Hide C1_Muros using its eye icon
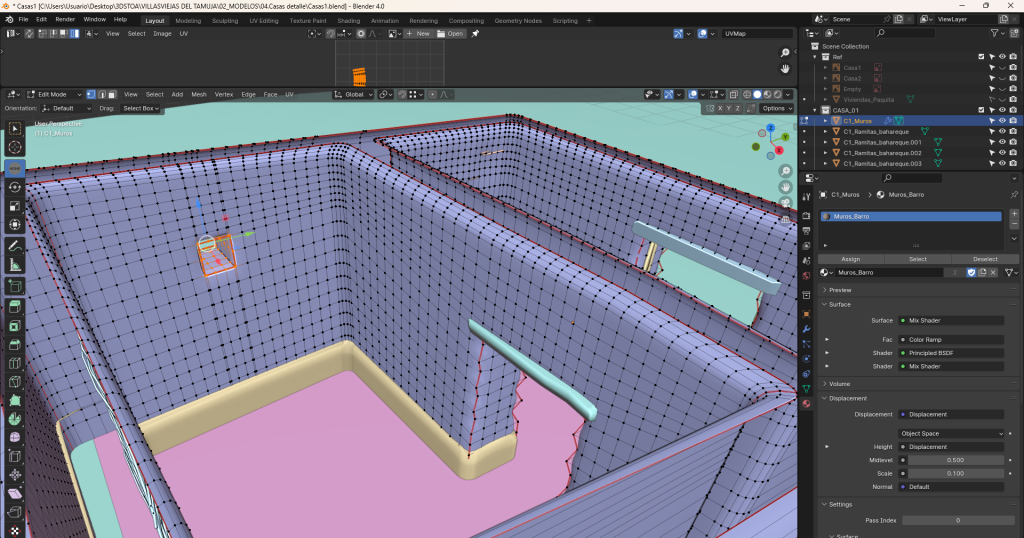 click(x=1002, y=120)
